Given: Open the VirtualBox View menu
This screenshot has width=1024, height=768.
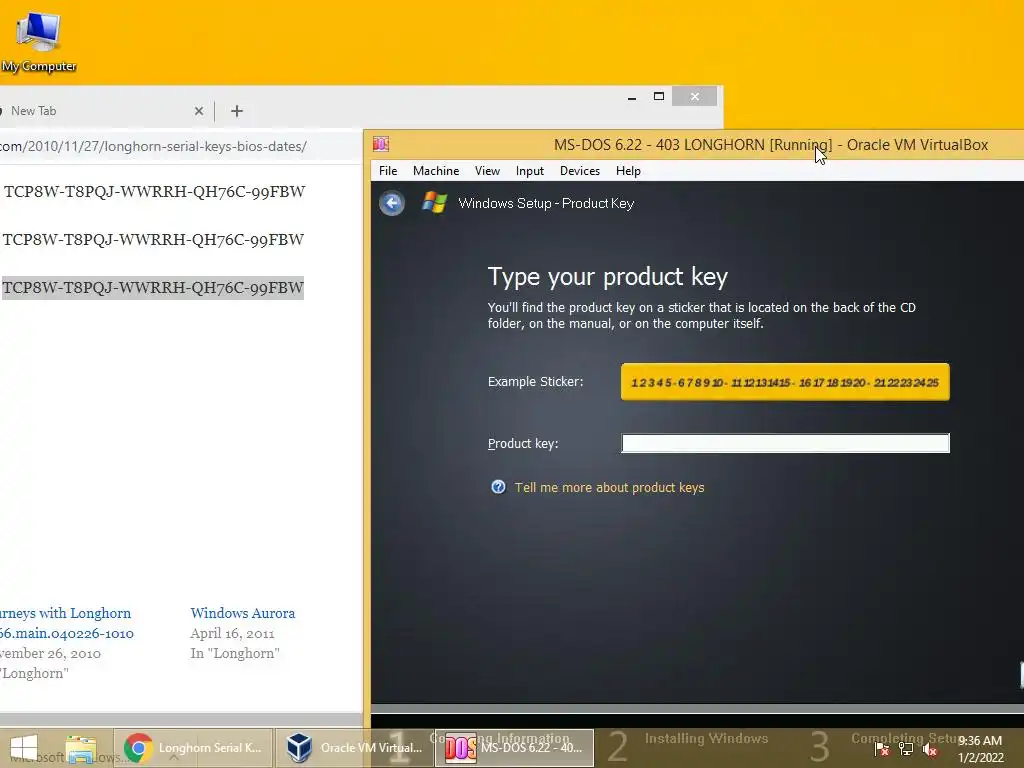Looking at the screenshot, I should pyautogui.click(x=487, y=170).
